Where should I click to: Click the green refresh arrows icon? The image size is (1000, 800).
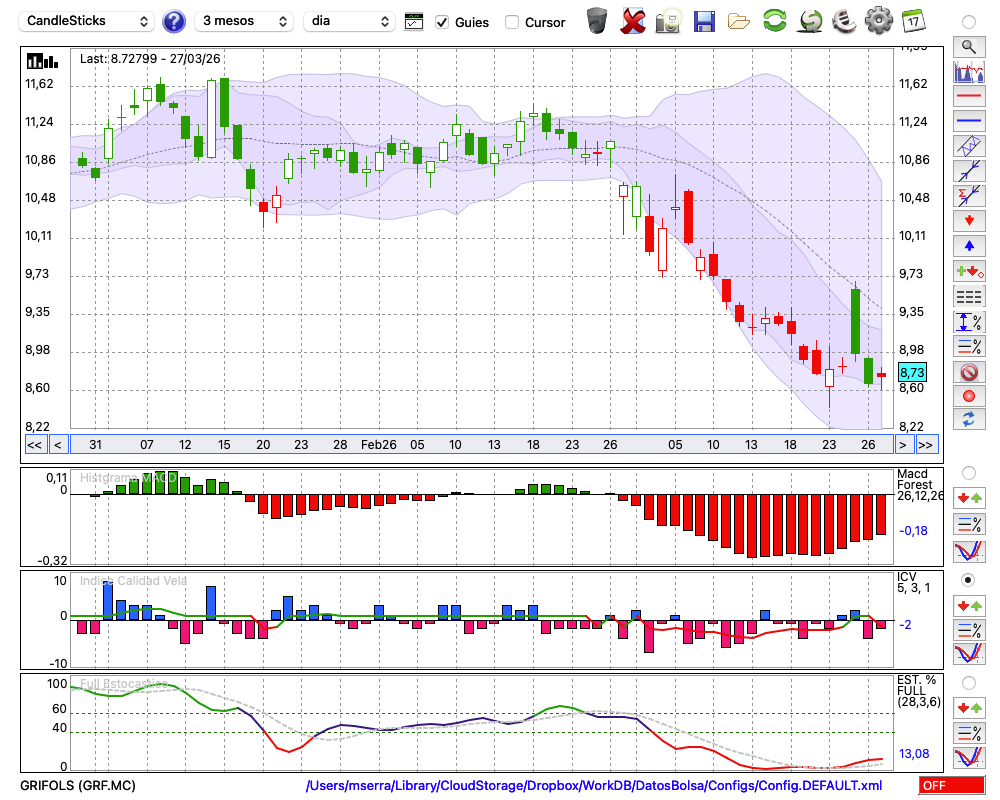(774, 21)
